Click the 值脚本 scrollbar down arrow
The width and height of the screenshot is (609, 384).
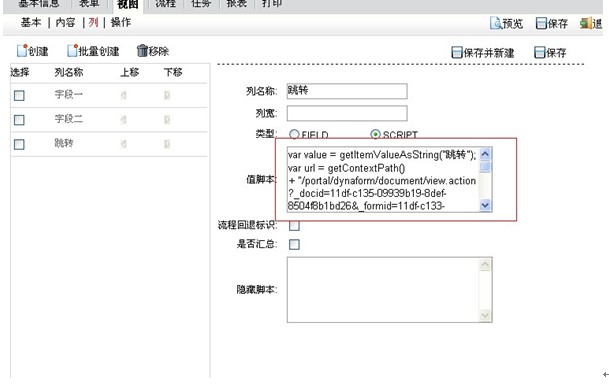point(485,205)
